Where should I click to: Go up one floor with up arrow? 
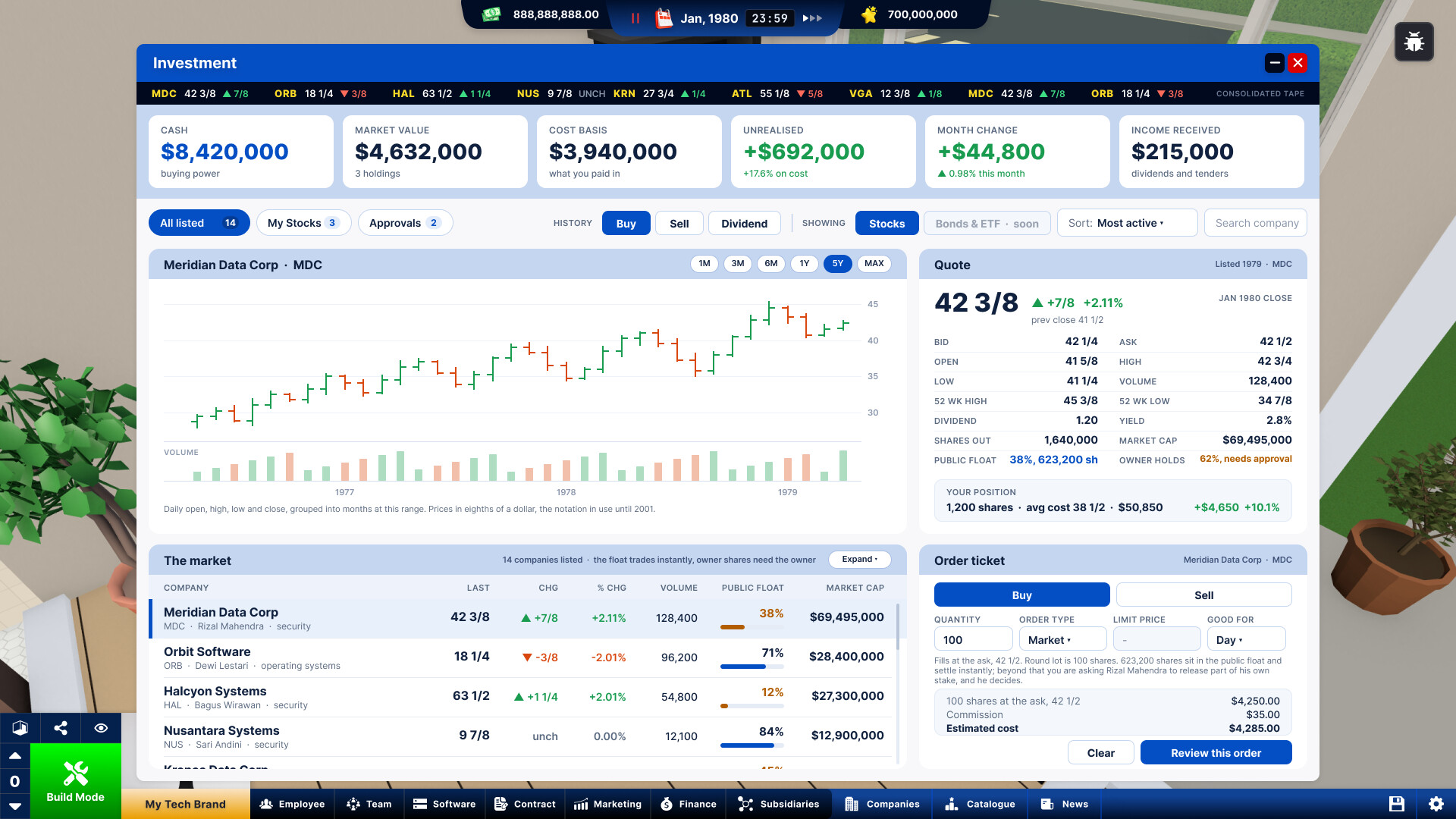[14, 756]
